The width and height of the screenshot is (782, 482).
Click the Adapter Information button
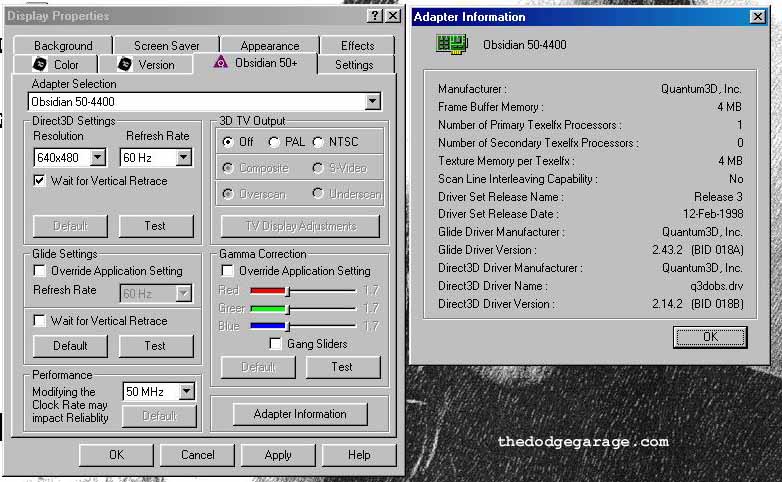pos(300,414)
